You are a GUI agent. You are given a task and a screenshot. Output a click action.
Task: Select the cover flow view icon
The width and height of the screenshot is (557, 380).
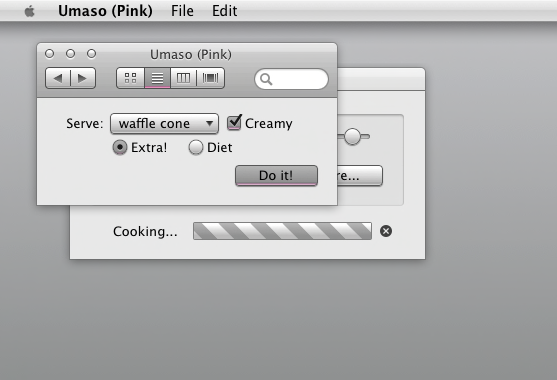[210, 78]
